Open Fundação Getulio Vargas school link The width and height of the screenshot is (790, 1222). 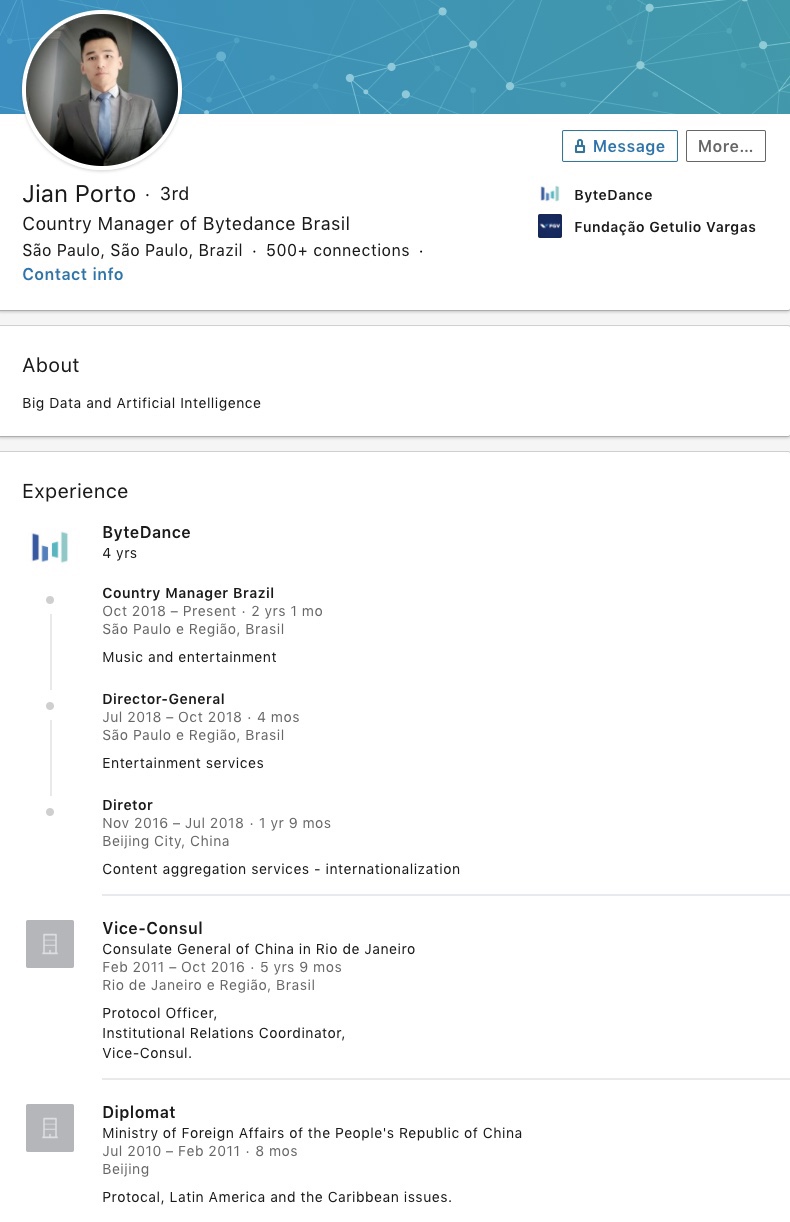[664, 227]
